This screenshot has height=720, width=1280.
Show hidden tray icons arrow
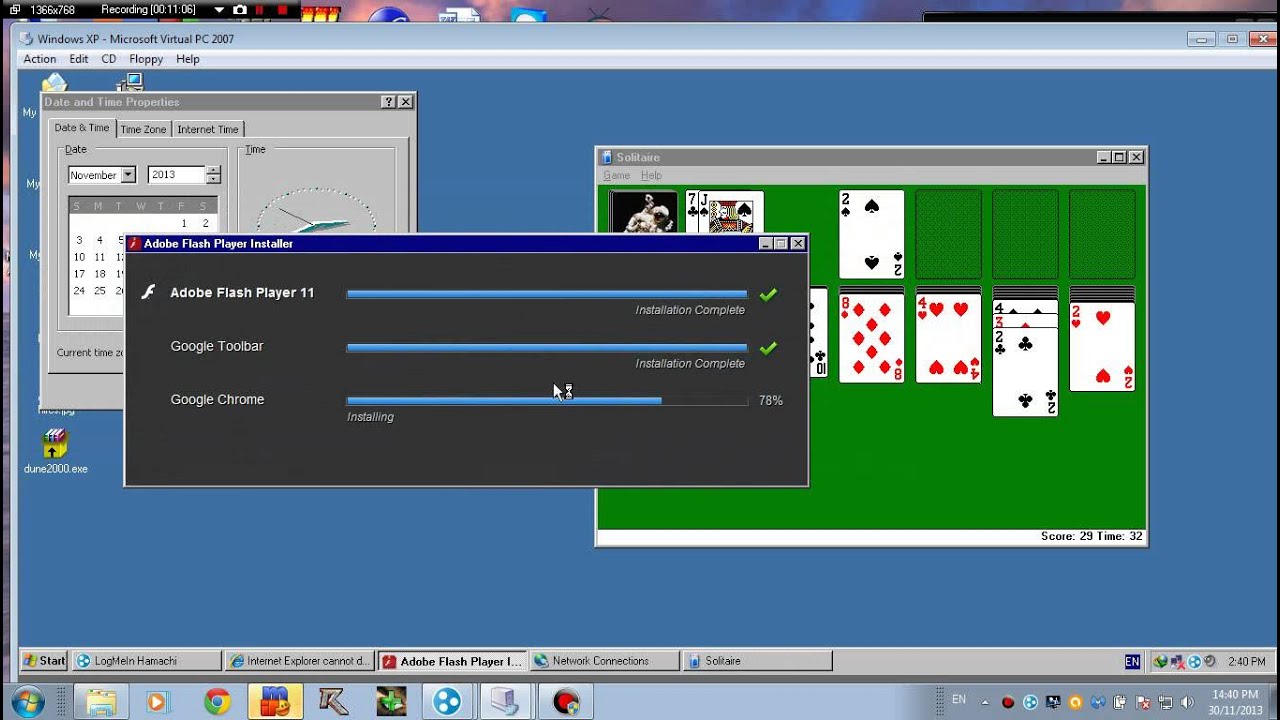click(985, 702)
